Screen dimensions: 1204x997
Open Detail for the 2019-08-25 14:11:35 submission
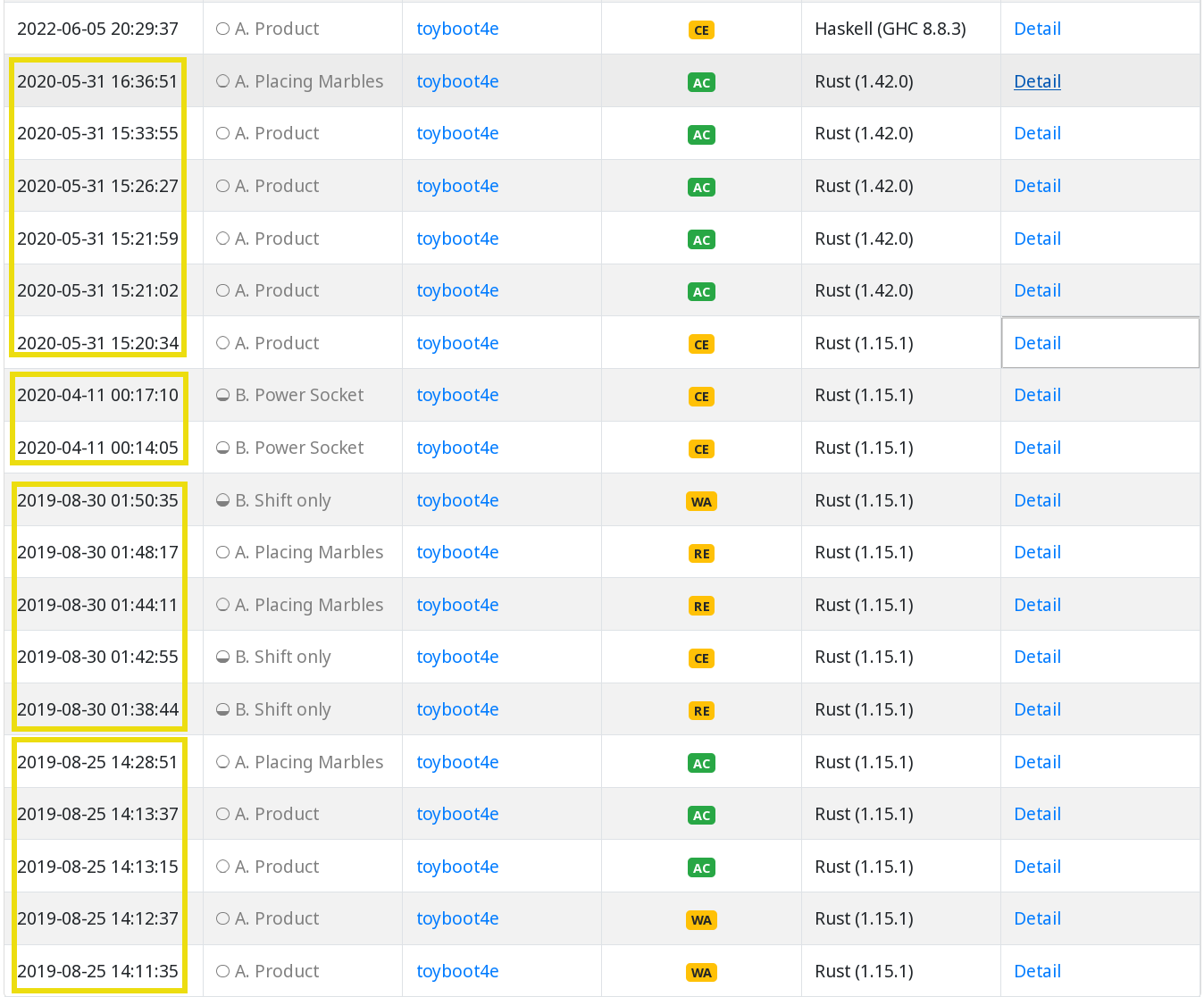tap(1037, 971)
